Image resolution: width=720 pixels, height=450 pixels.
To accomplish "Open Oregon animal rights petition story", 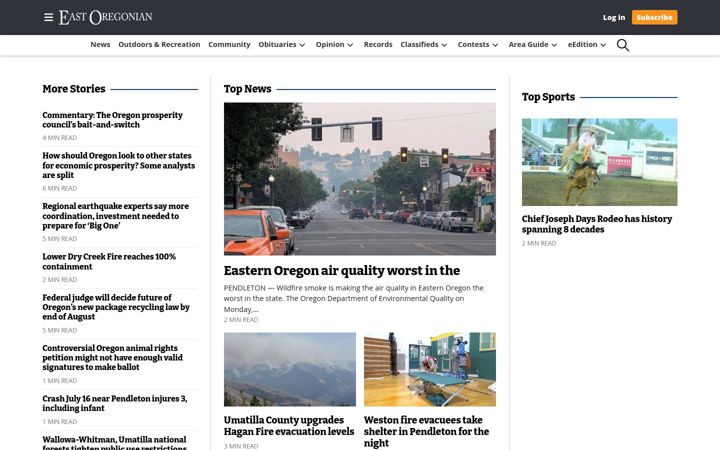I will [112, 357].
